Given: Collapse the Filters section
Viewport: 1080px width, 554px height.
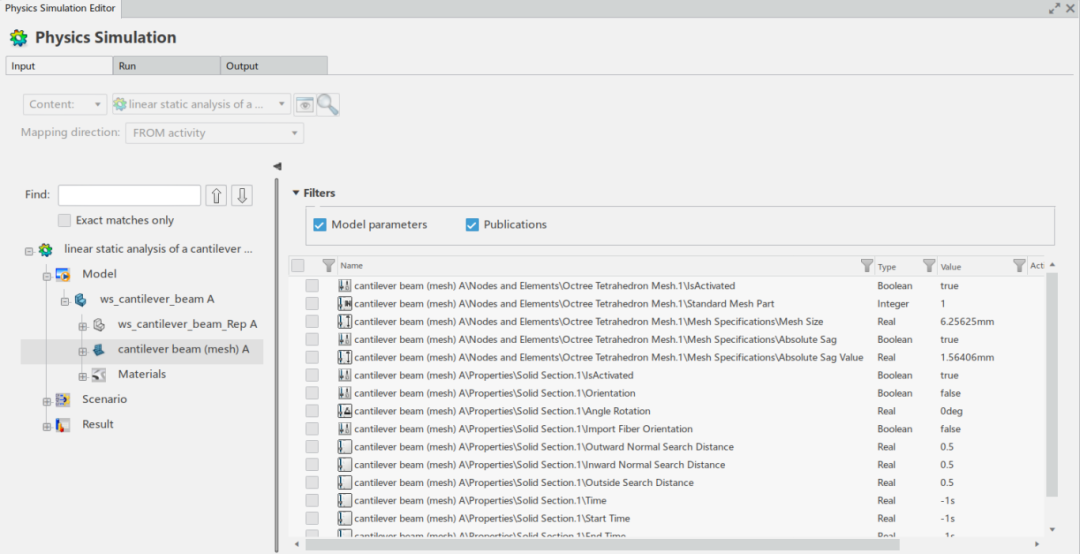Looking at the screenshot, I should click(x=296, y=193).
